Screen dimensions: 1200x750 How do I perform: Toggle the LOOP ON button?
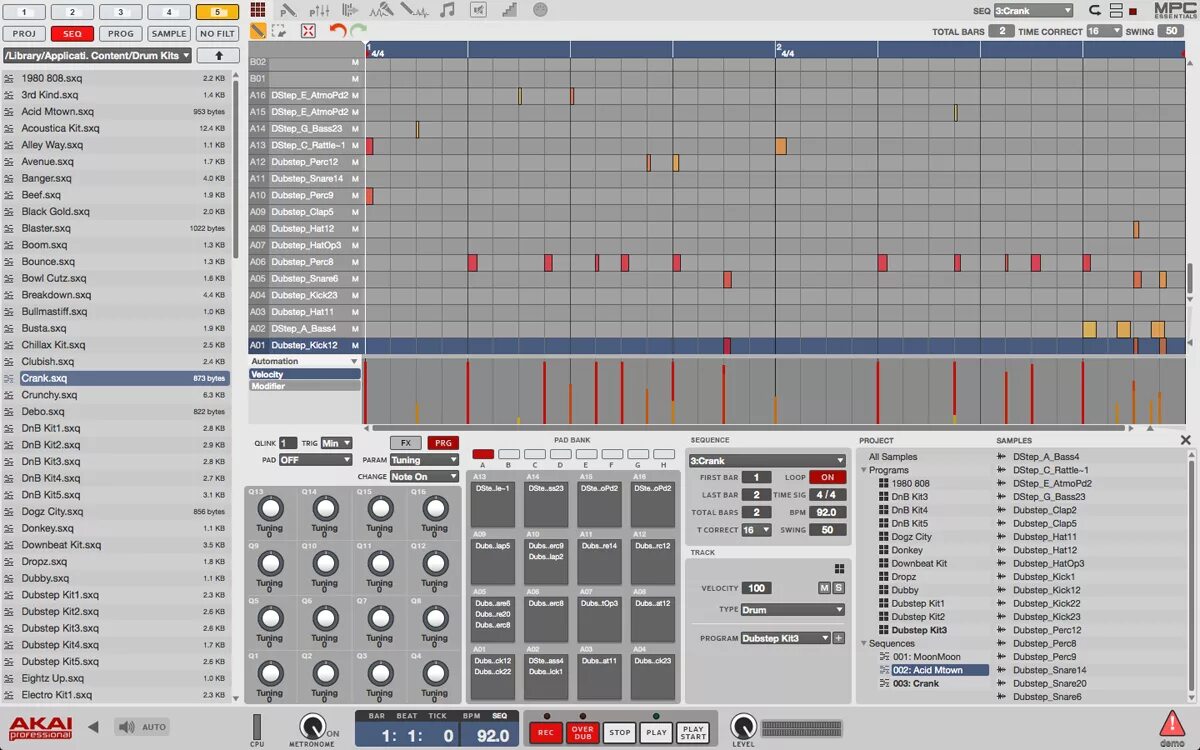(x=827, y=478)
